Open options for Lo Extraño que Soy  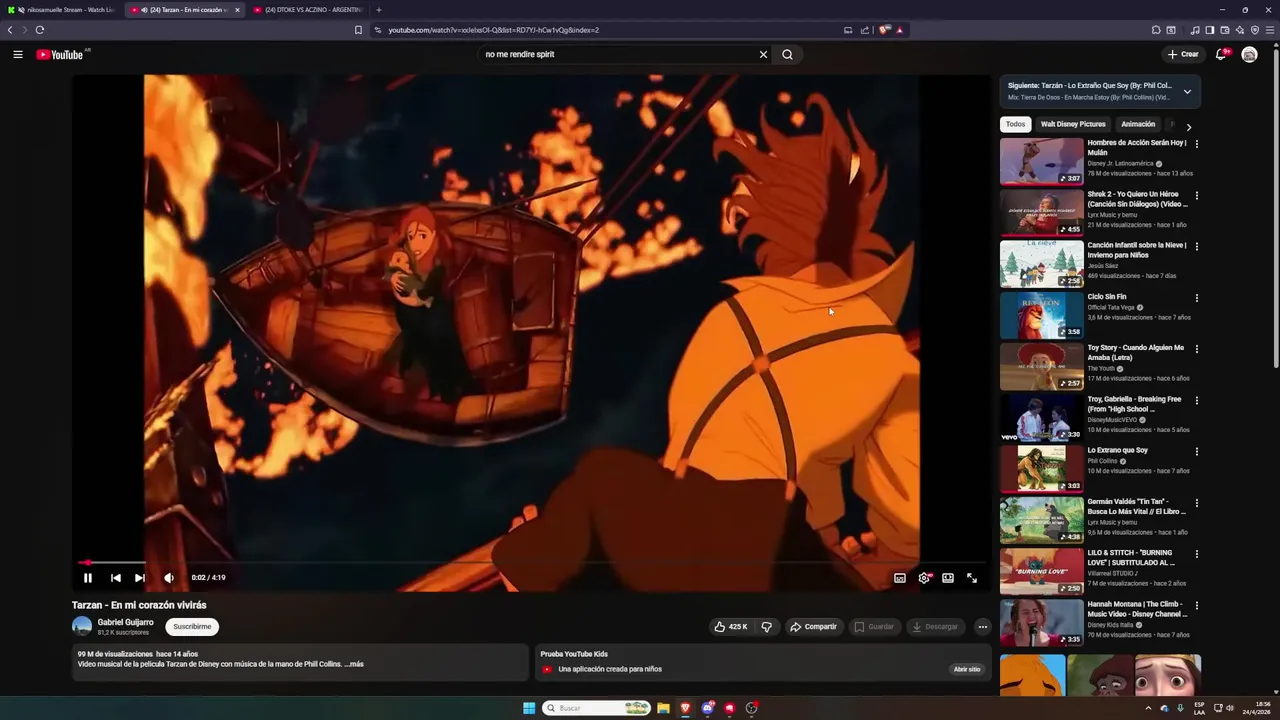pos(1196,451)
